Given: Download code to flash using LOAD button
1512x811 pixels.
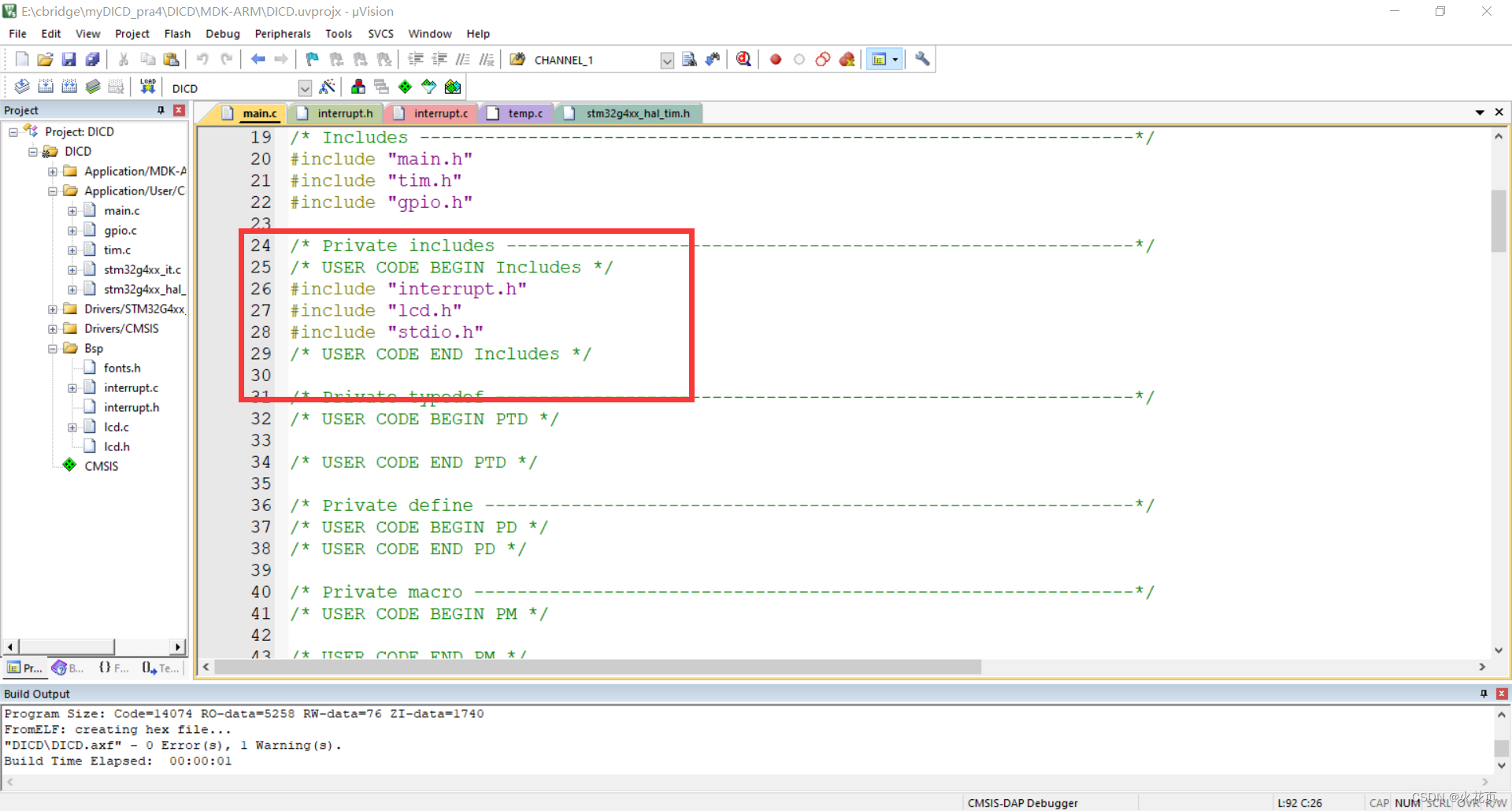Looking at the screenshot, I should [147, 87].
